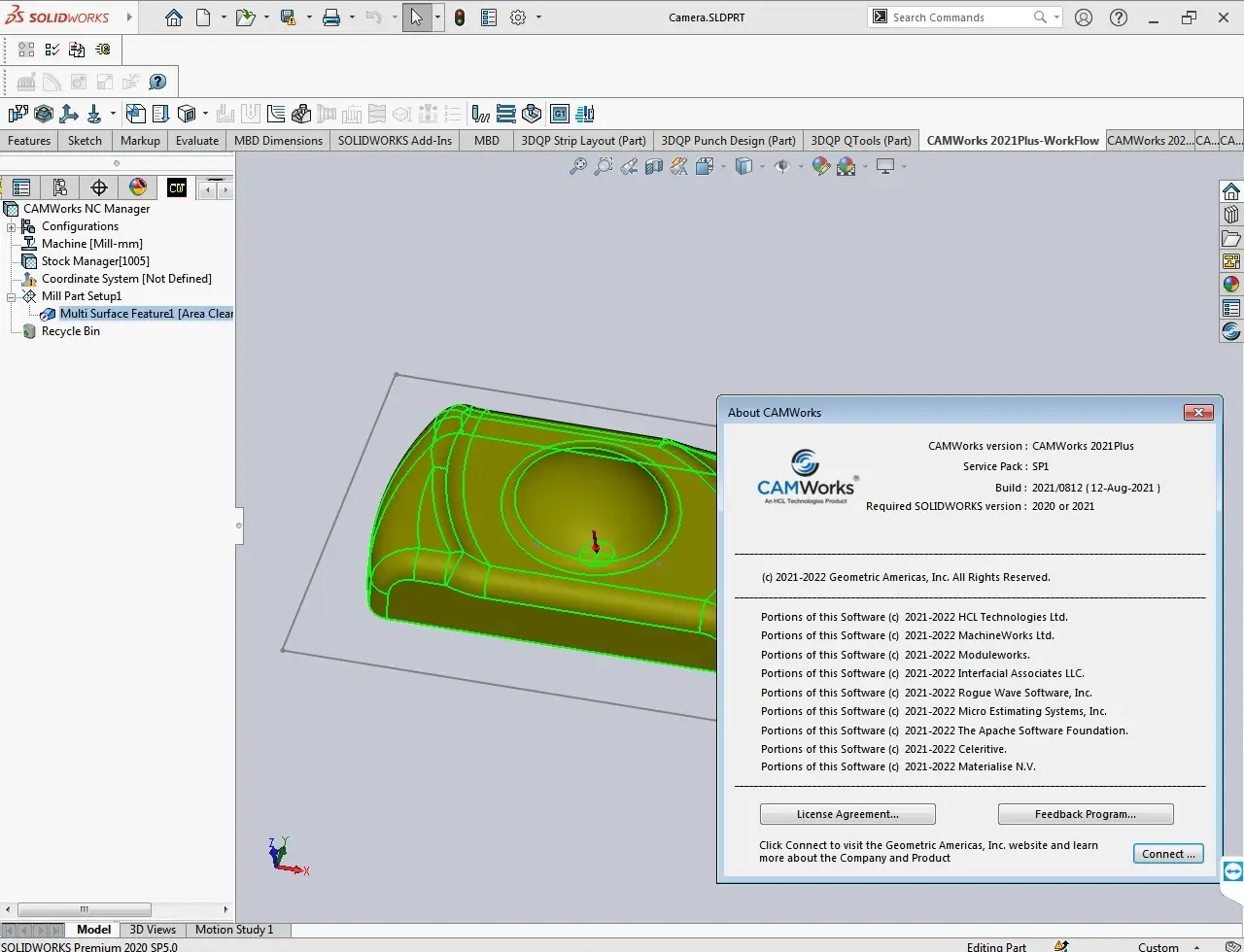Image resolution: width=1244 pixels, height=952 pixels.
Task: Open the Print dropdown arrow
Action: tap(352, 17)
